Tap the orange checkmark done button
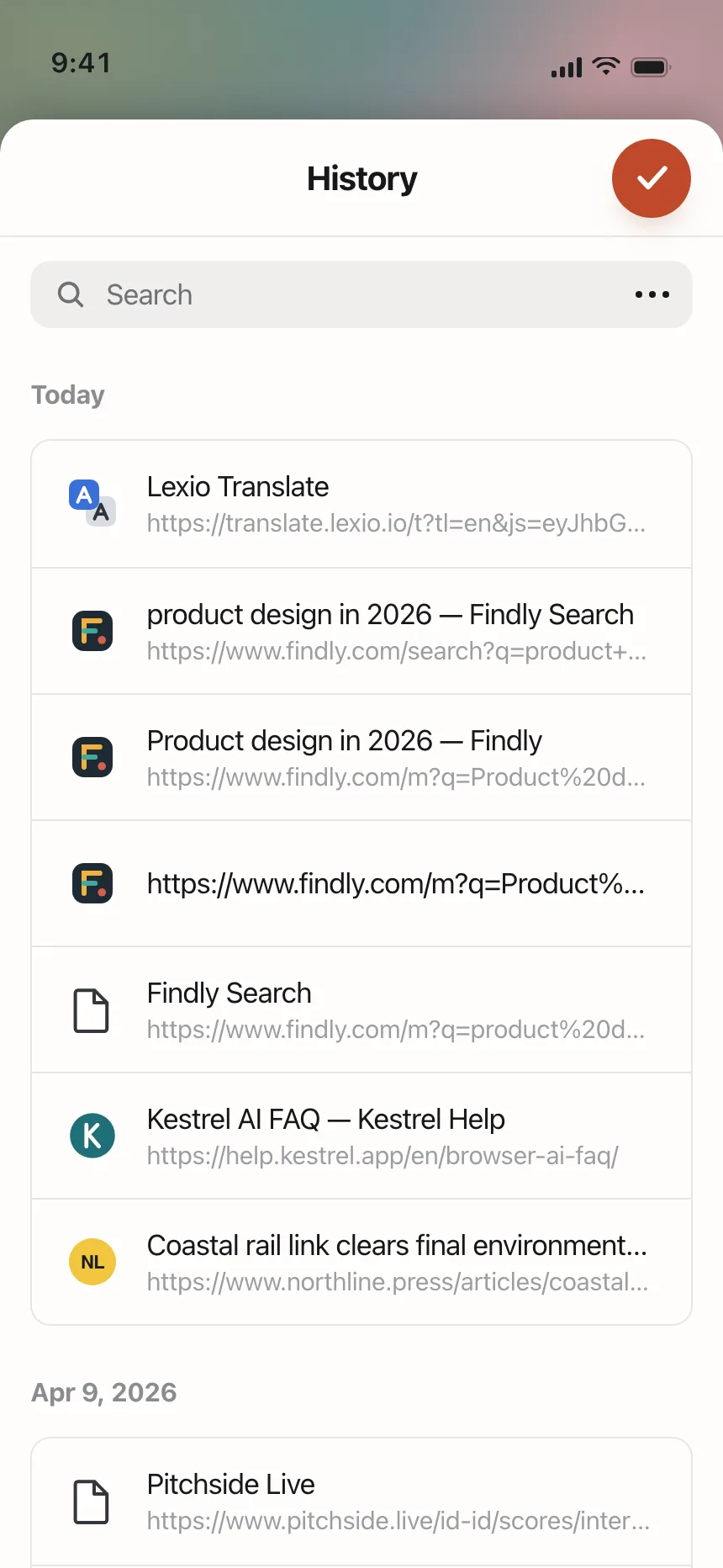The image size is (723, 1568). click(x=651, y=178)
